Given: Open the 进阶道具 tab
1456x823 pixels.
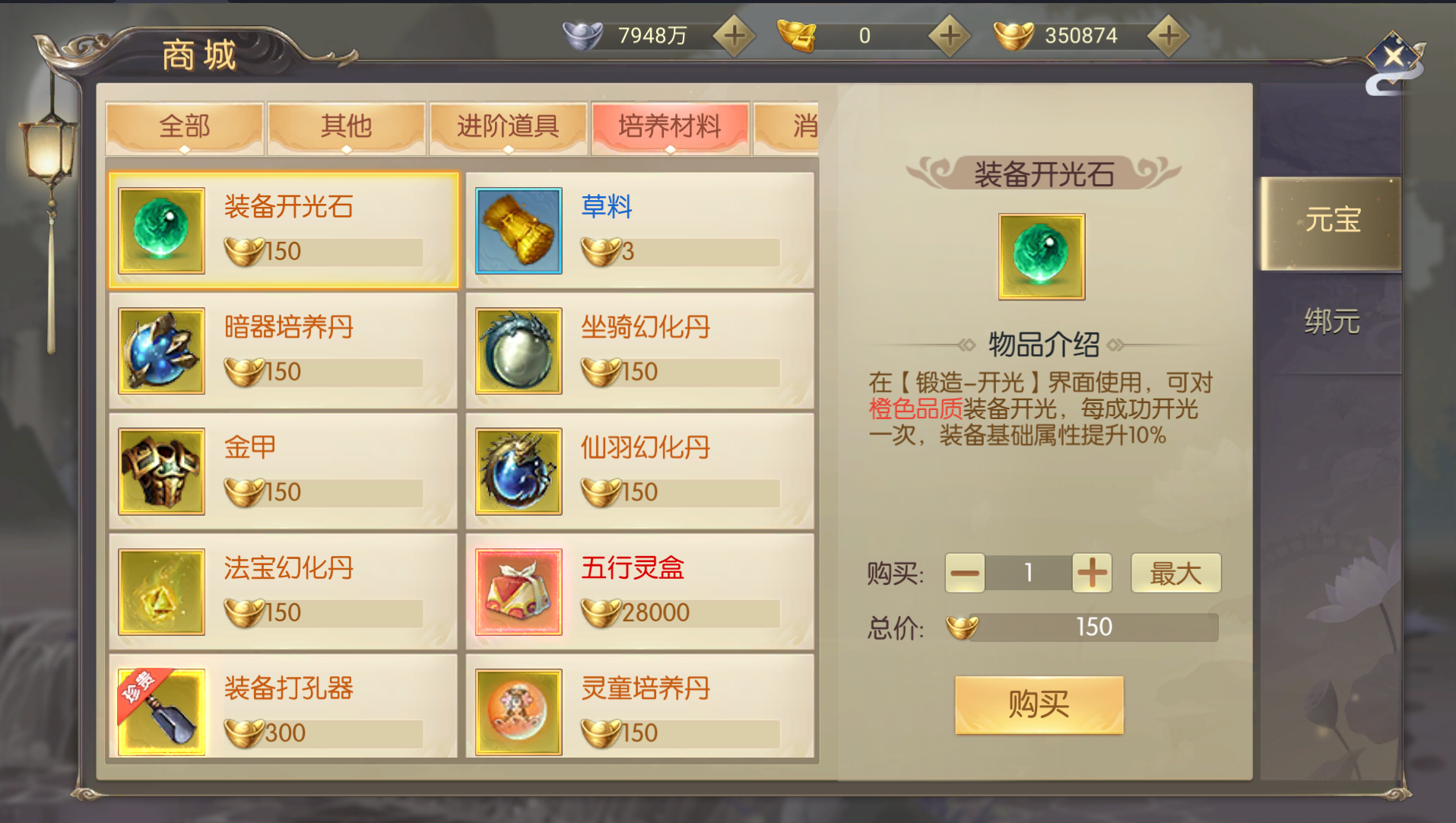Looking at the screenshot, I should point(508,127).
